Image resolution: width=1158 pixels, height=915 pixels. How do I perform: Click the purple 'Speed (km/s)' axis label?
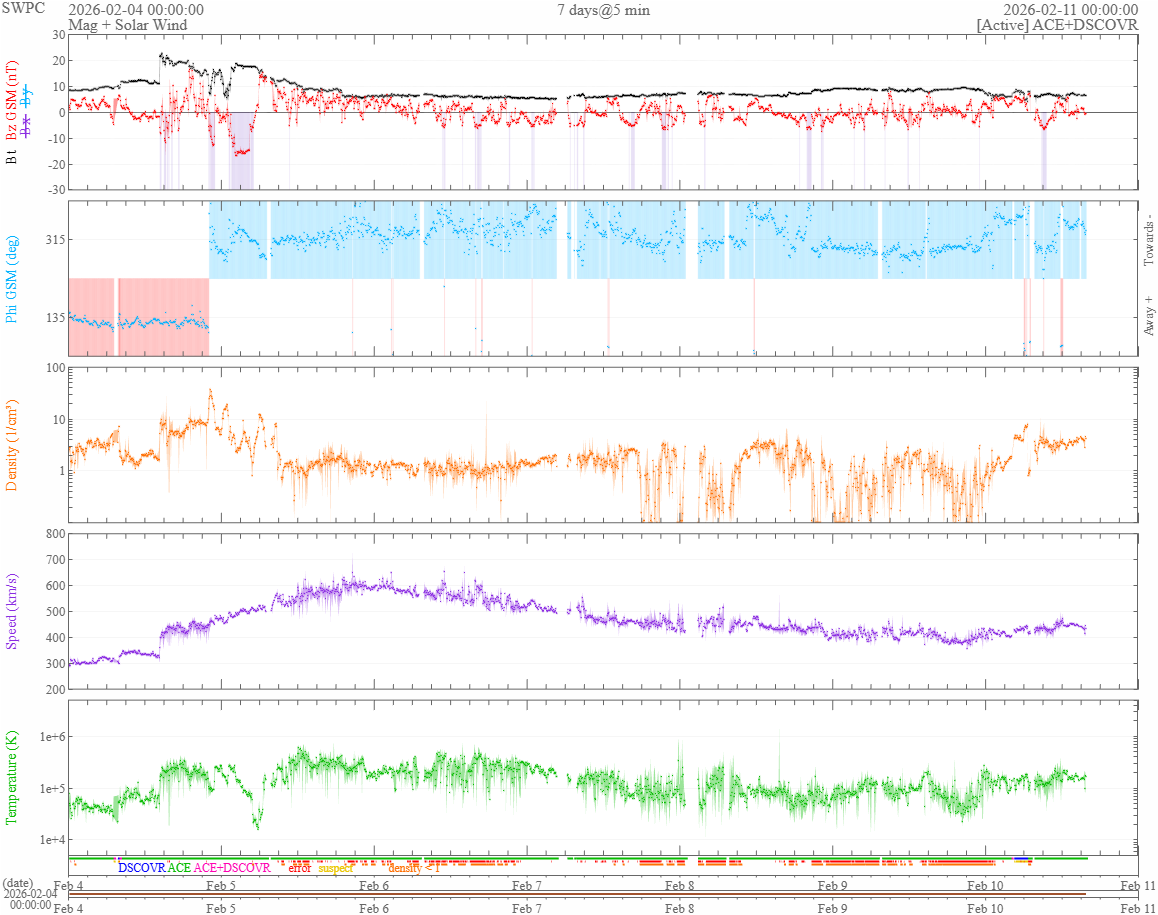click(x=11, y=611)
